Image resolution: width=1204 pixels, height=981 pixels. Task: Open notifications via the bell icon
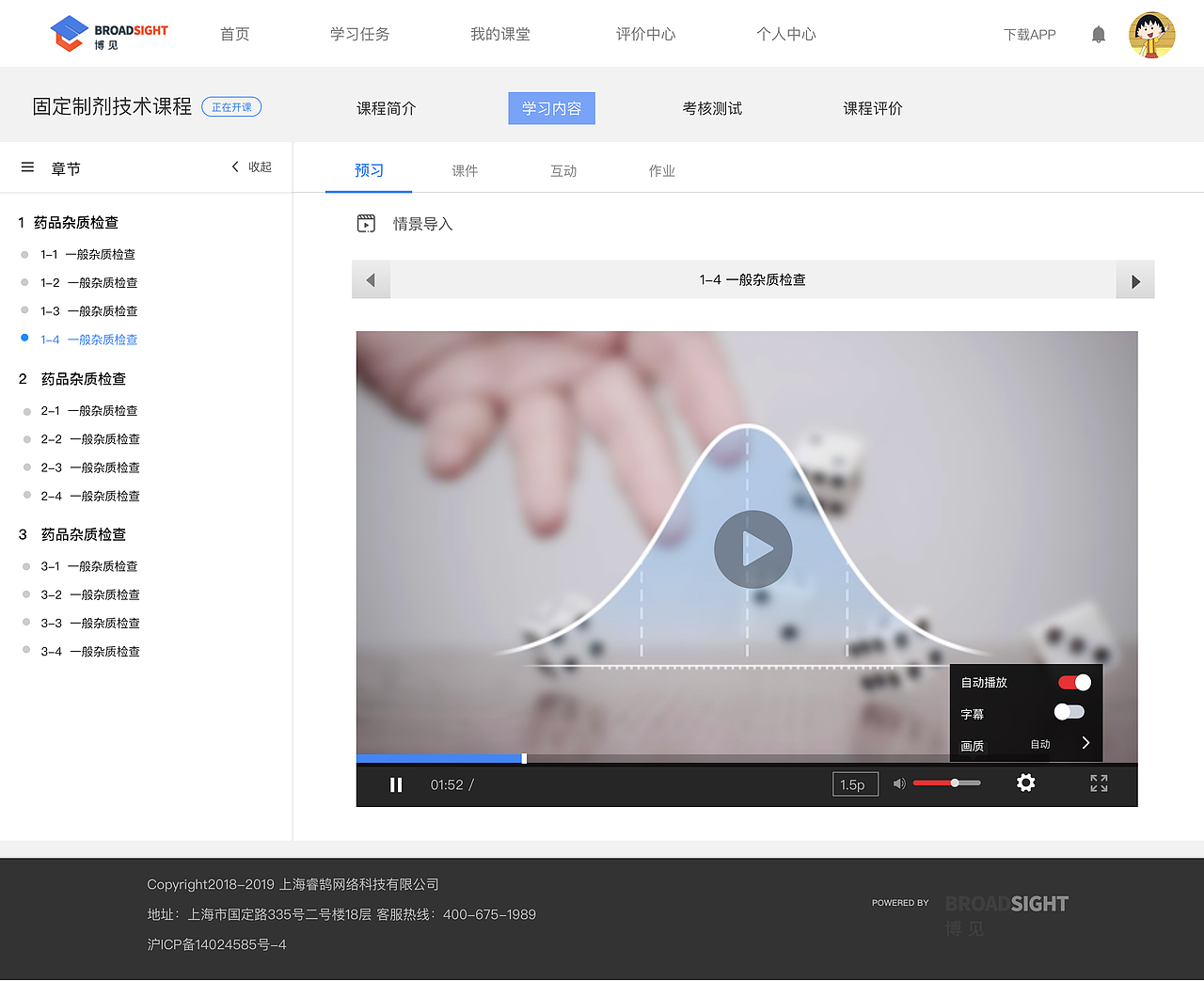(x=1098, y=34)
